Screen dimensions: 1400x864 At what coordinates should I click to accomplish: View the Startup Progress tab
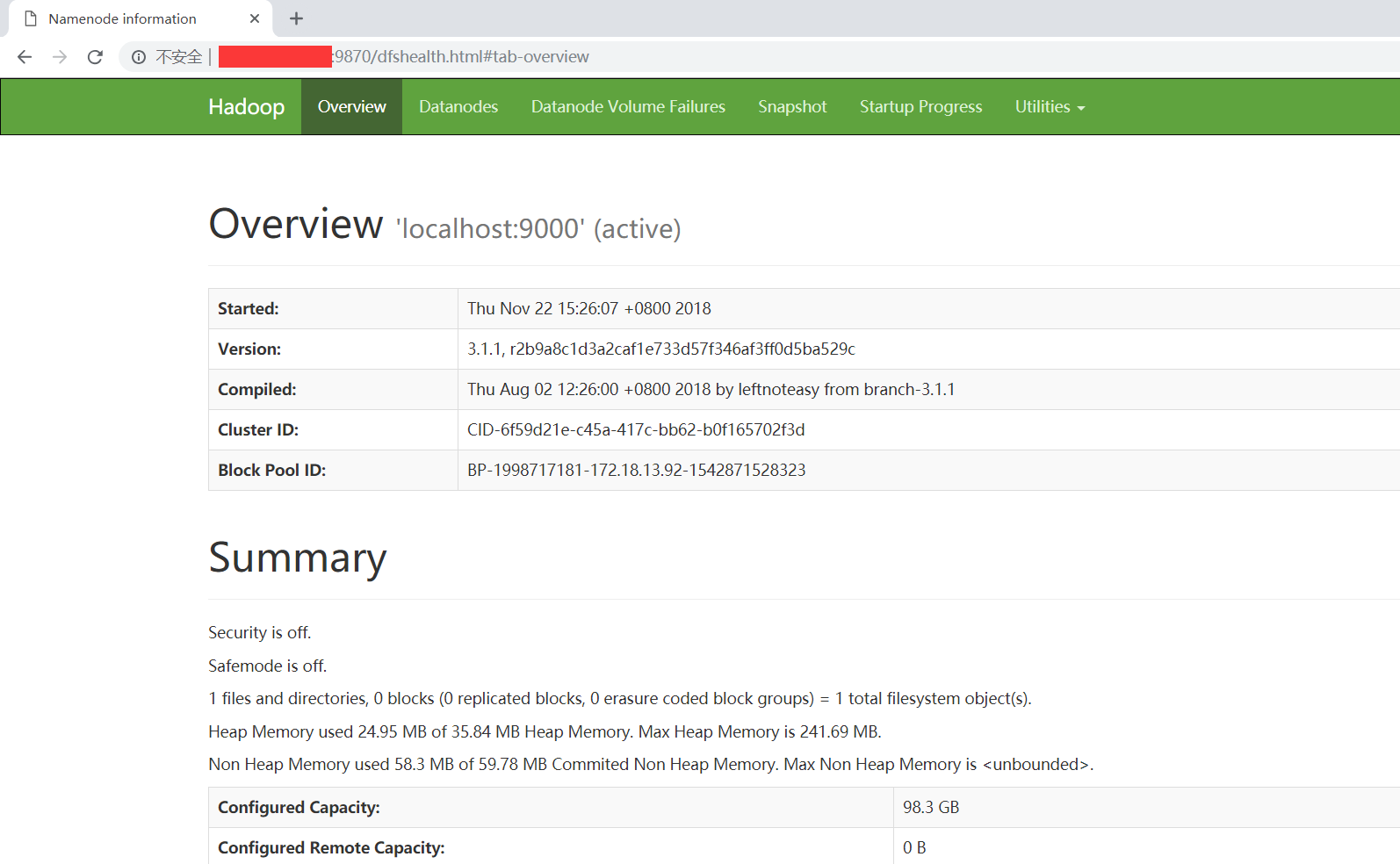pyautogui.click(x=920, y=107)
